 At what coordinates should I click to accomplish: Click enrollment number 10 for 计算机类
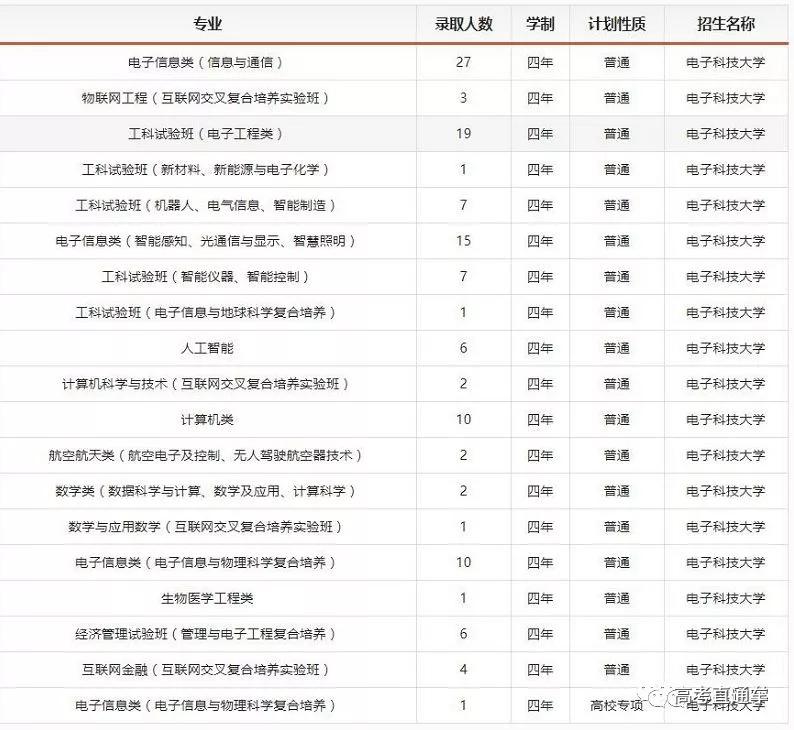(x=463, y=419)
